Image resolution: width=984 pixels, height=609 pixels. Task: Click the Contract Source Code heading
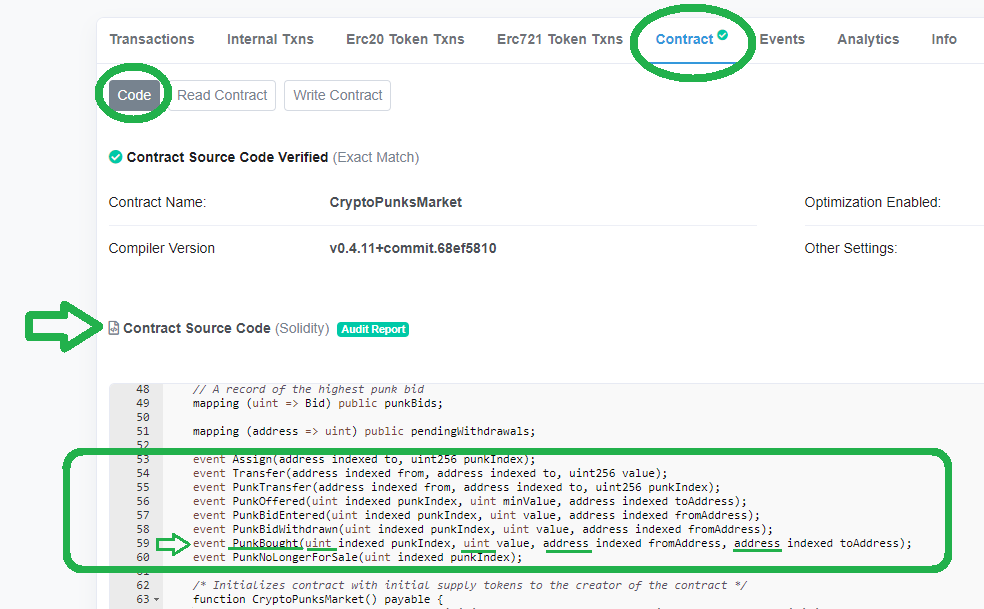[196, 328]
